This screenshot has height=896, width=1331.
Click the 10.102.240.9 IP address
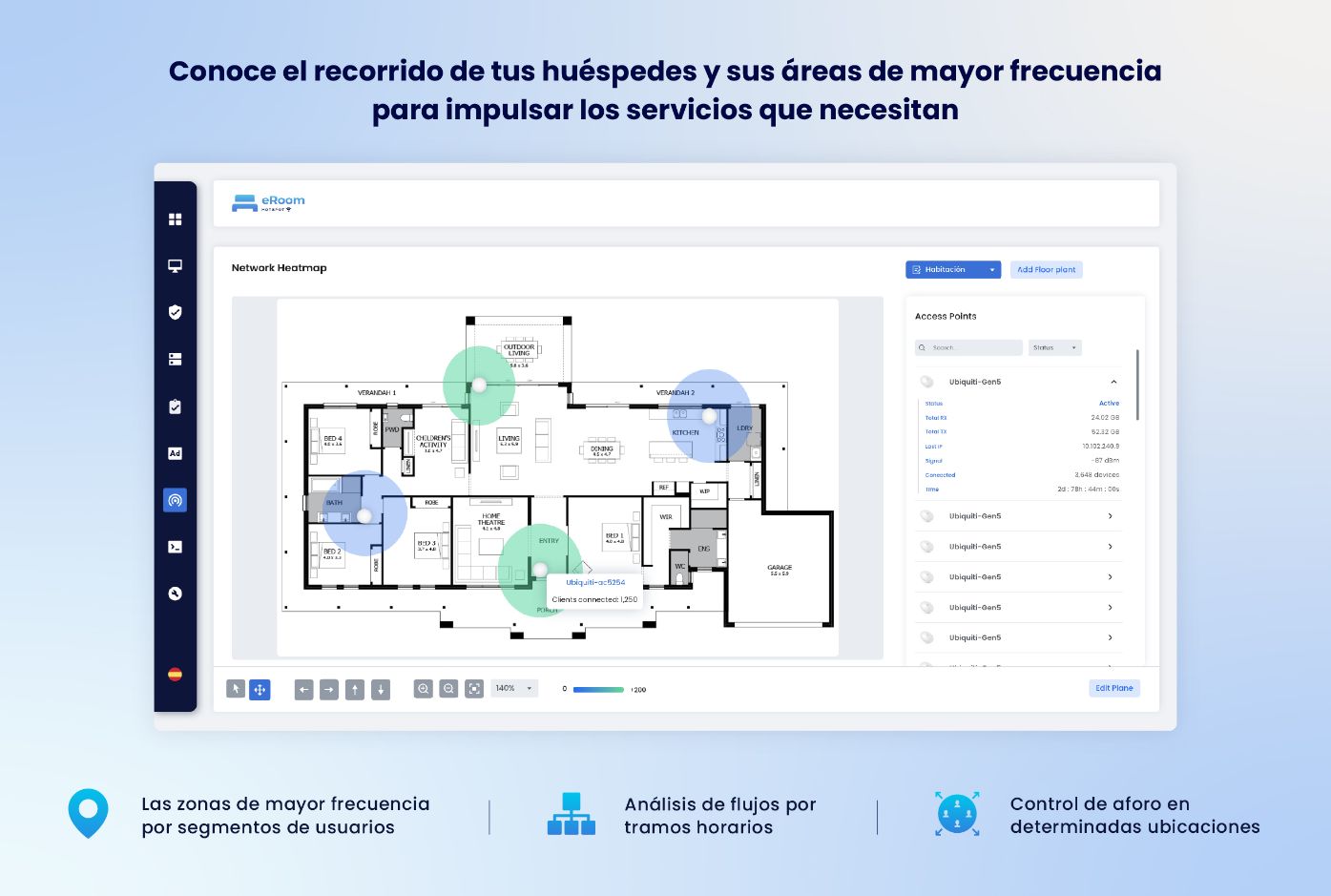(1101, 447)
